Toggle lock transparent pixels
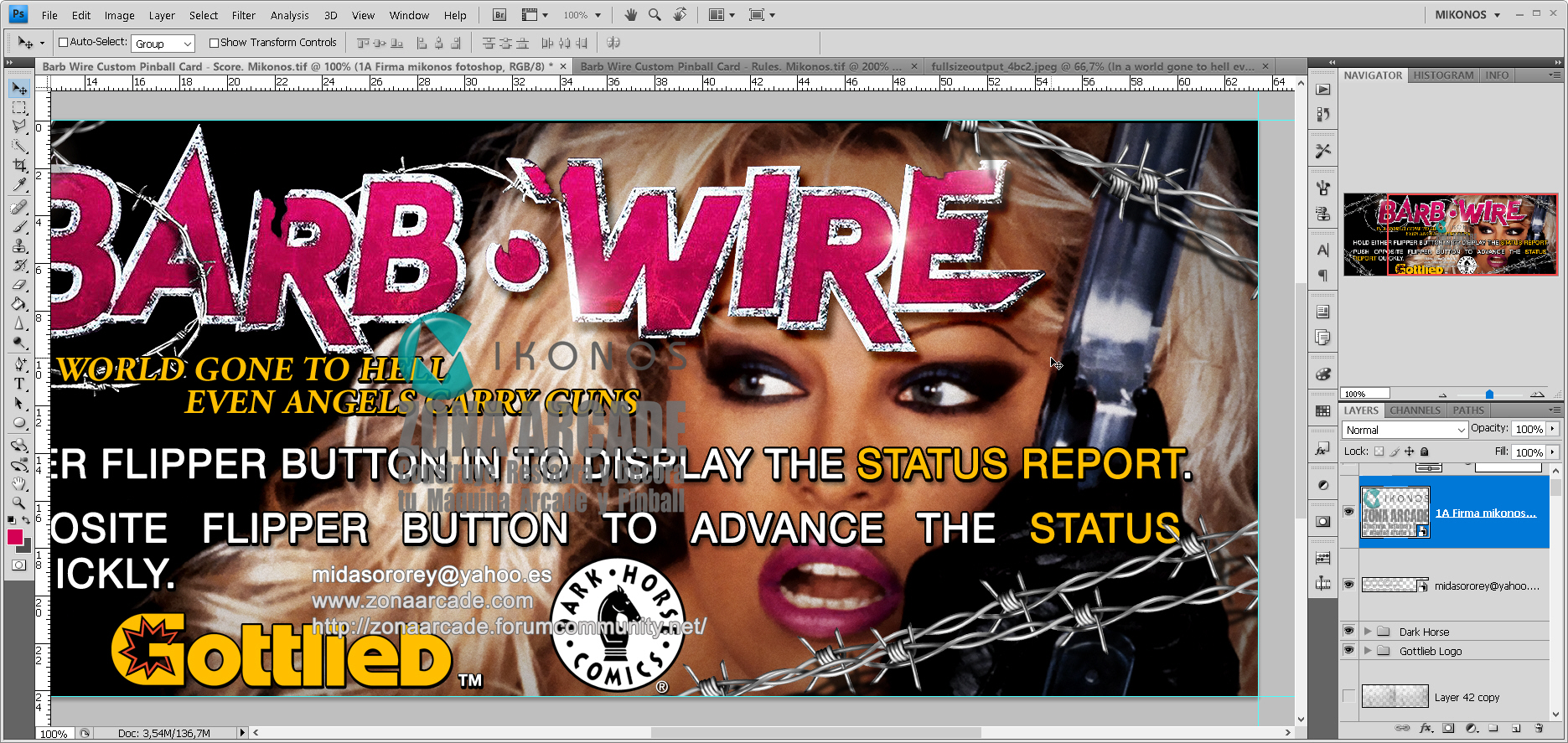The image size is (1568, 743). pyautogui.click(x=1379, y=451)
